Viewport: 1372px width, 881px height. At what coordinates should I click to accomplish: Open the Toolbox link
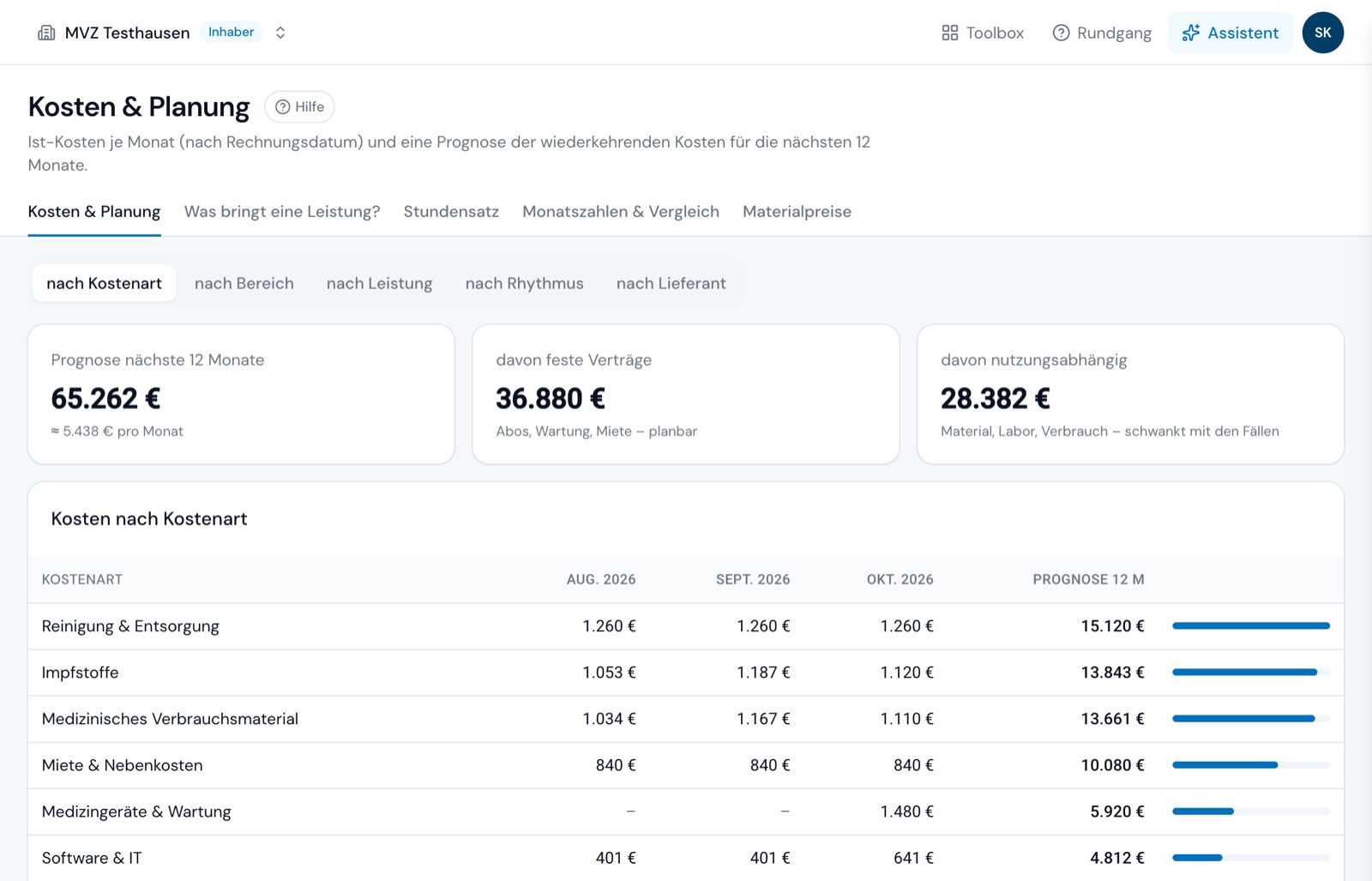[983, 33]
